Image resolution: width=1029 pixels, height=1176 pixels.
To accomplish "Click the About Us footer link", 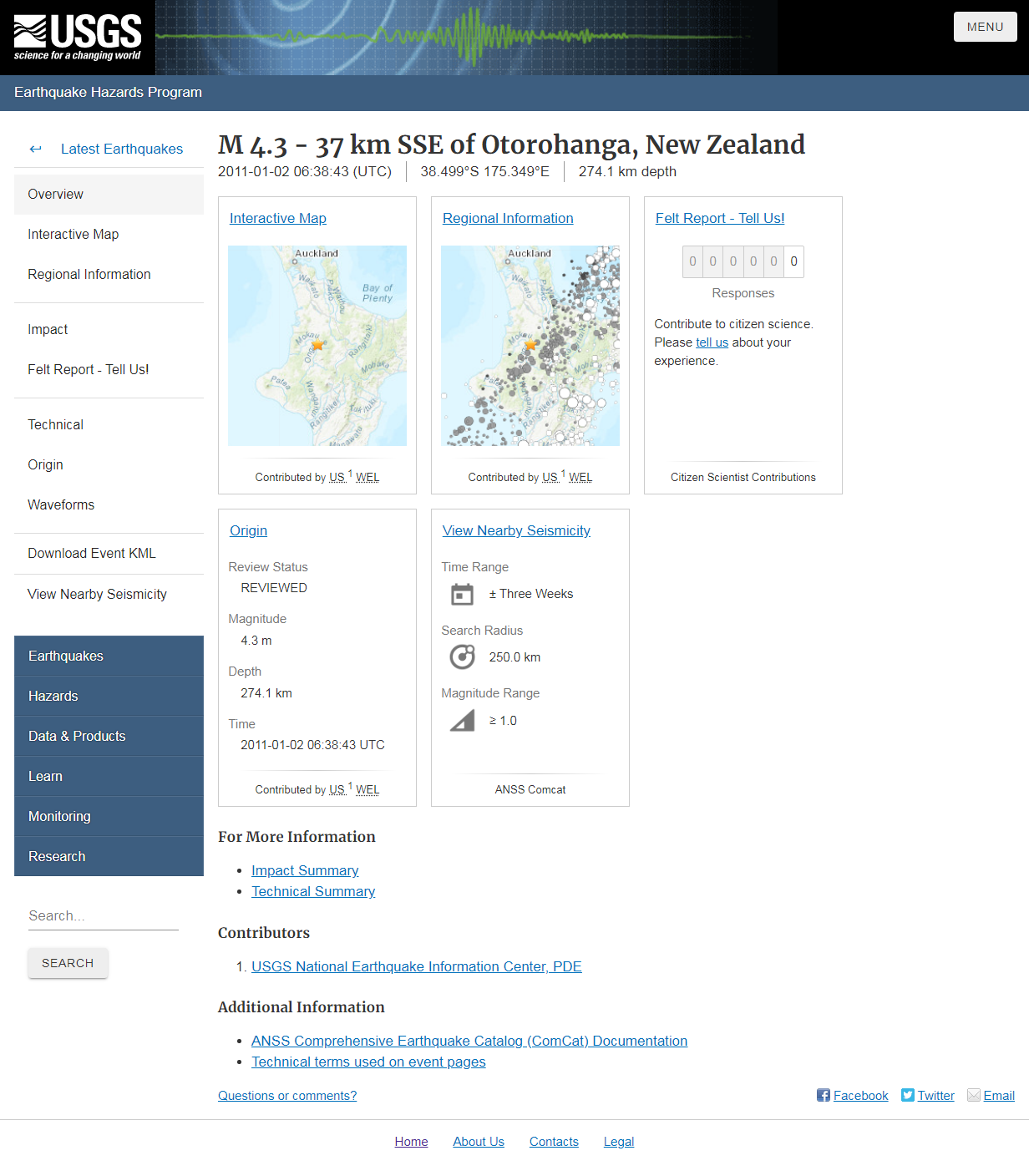I will click(x=479, y=1142).
